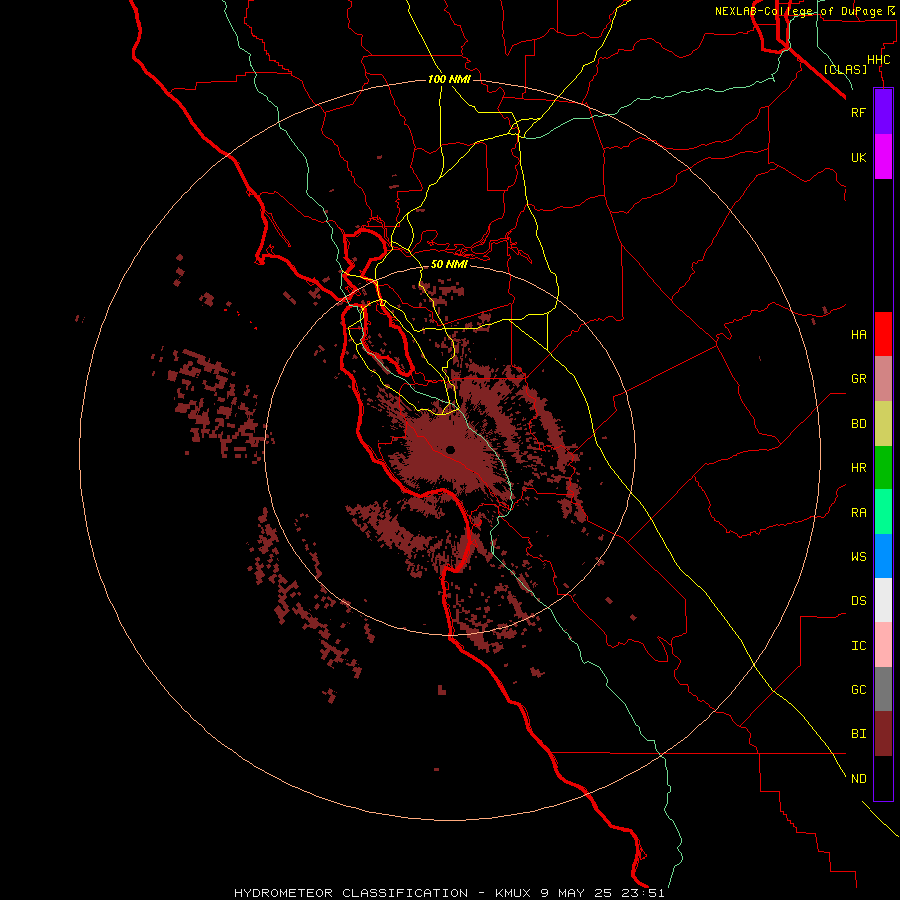900x900 pixels.
Task: Click the GR pink-brown legend swatch
Action: coord(883,379)
